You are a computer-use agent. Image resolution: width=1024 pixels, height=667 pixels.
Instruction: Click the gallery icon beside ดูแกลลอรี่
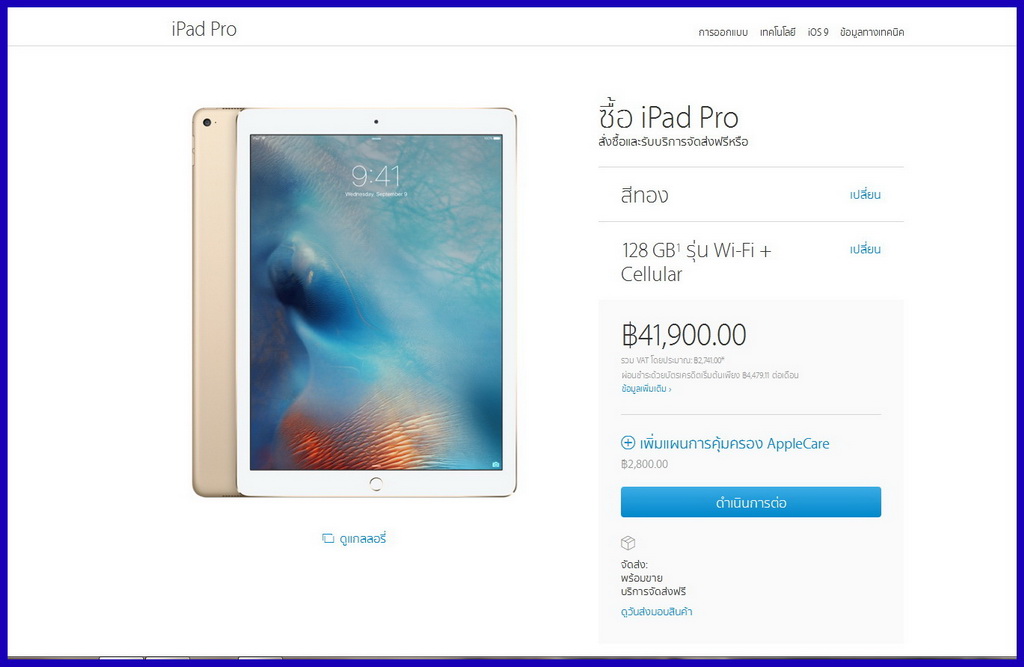point(328,538)
